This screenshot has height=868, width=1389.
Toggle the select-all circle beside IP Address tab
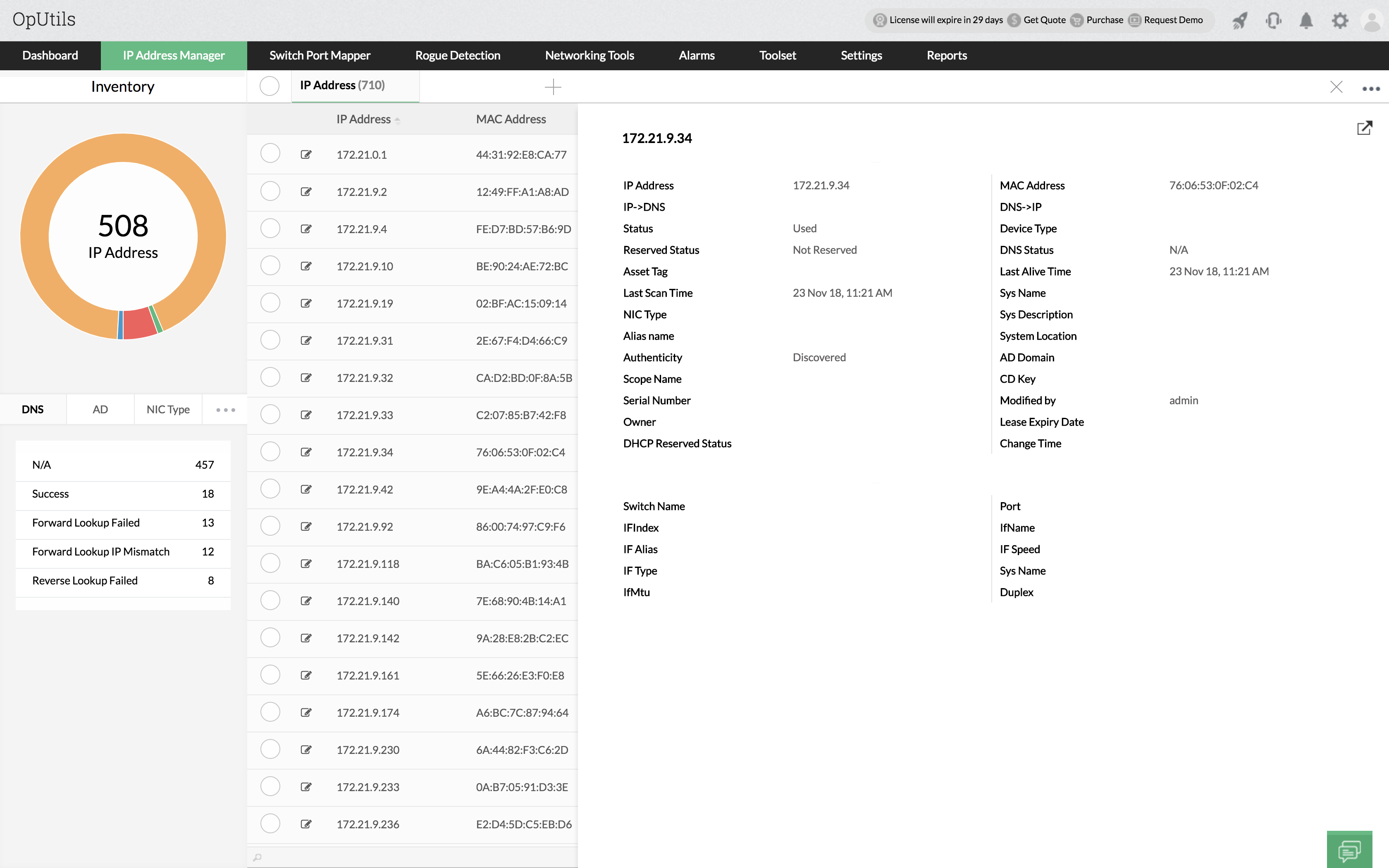click(269, 86)
